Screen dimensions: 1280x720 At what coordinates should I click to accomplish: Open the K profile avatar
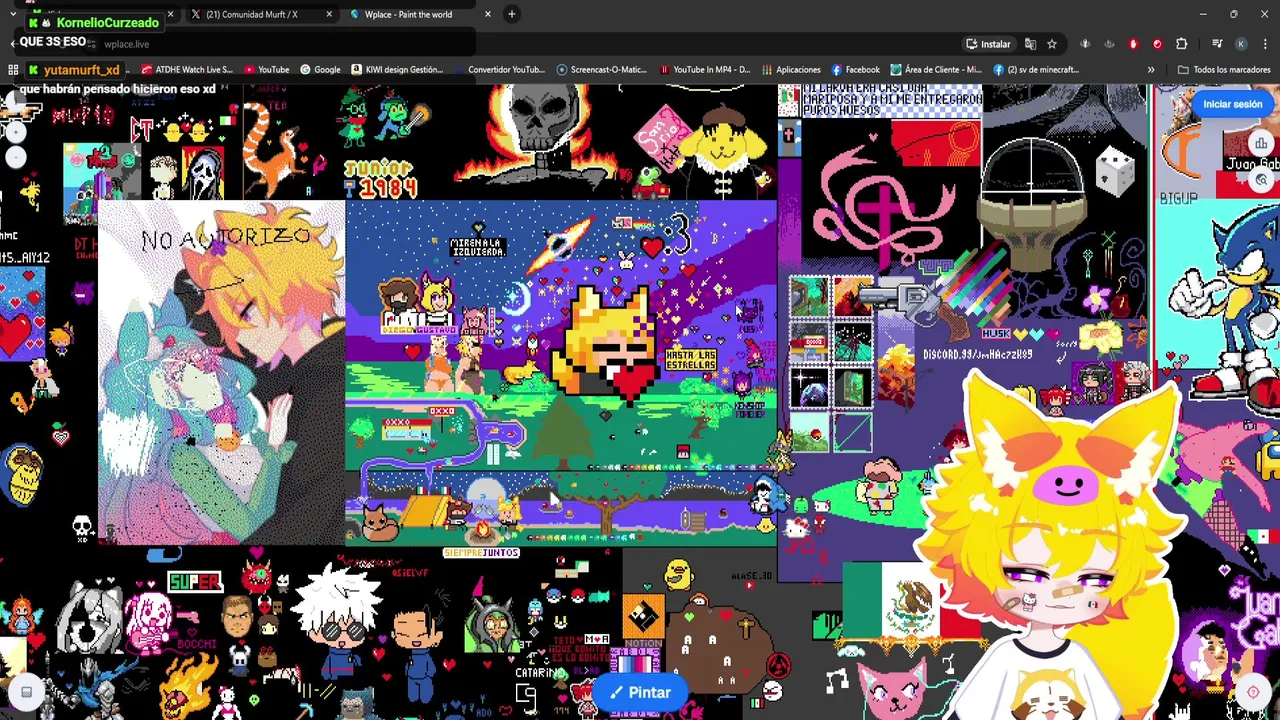click(1241, 44)
